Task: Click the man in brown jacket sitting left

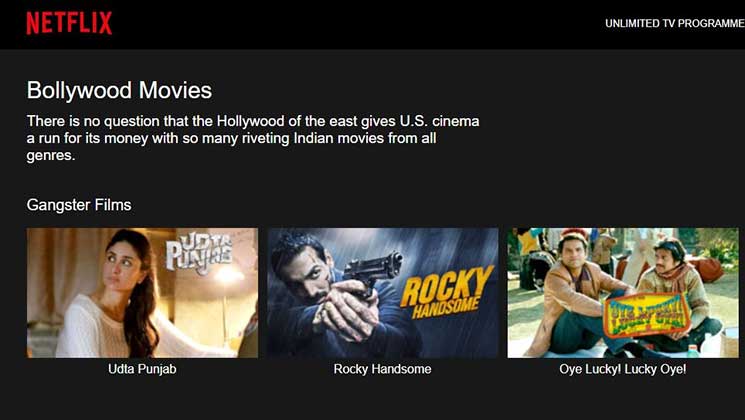Action: (x=573, y=297)
